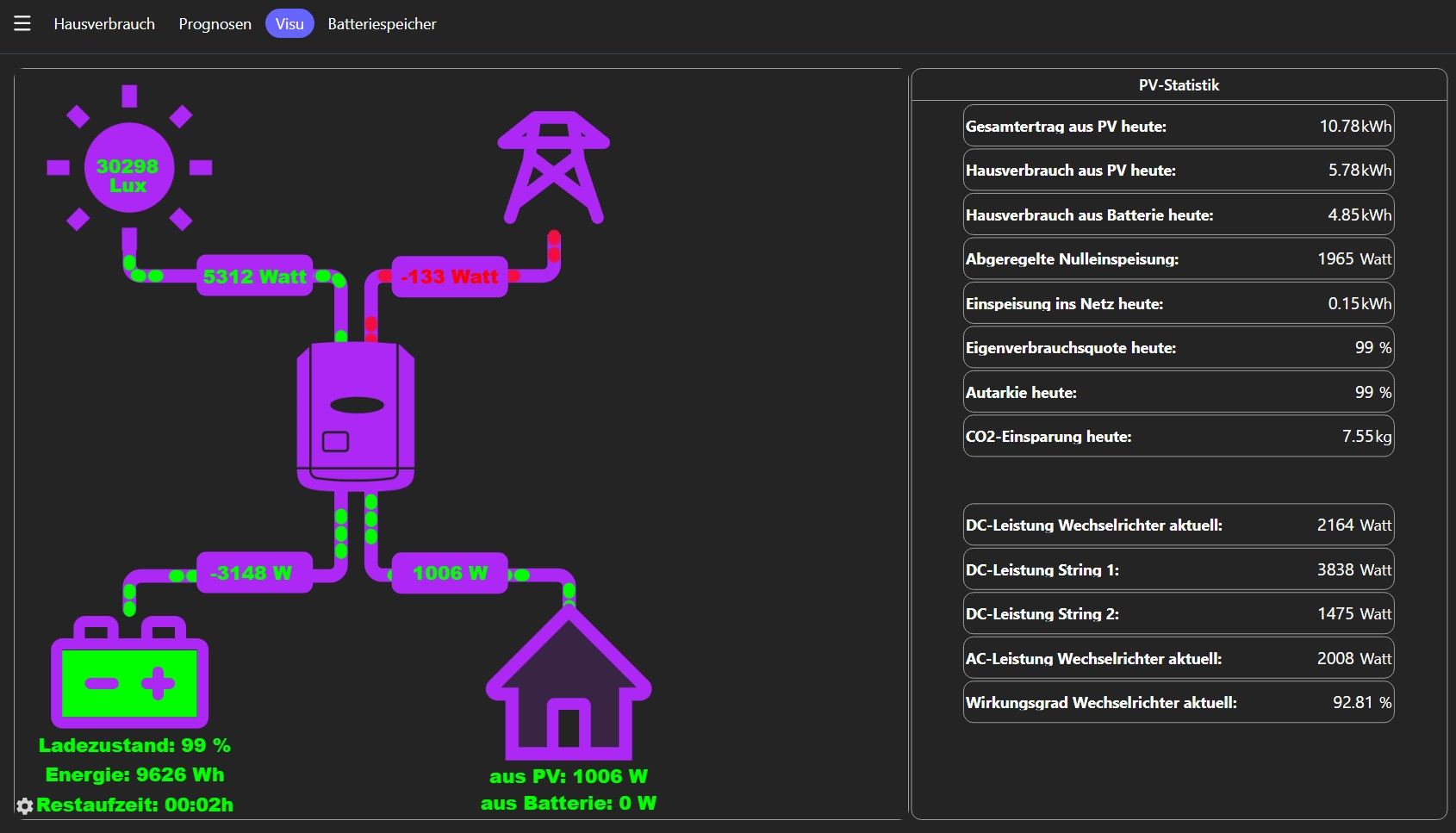
Task: Open the hamburger menu
Action: point(22,24)
